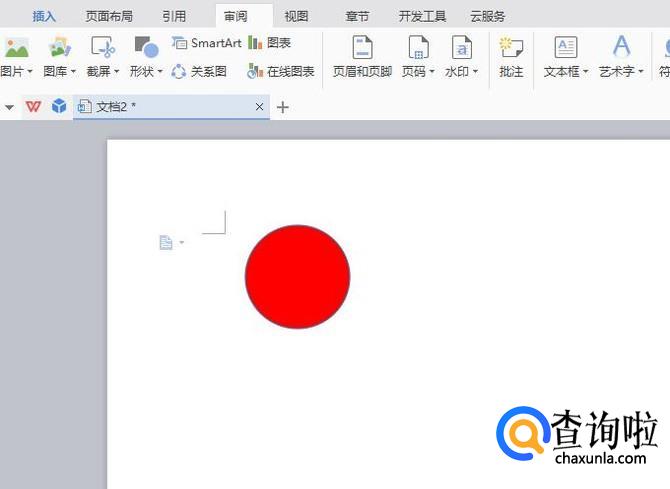Click the Screenshot (截屏) scissors icon

(103, 47)
